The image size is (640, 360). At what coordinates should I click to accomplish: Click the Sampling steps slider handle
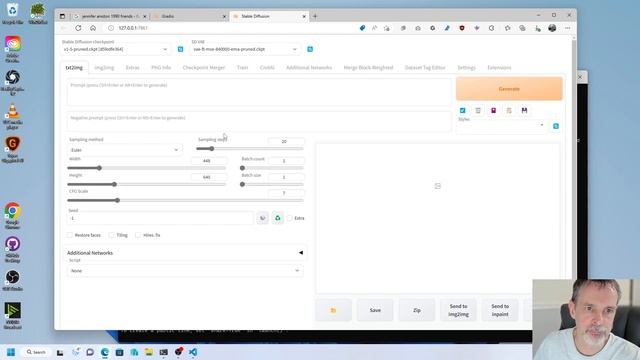pos(211,149)
